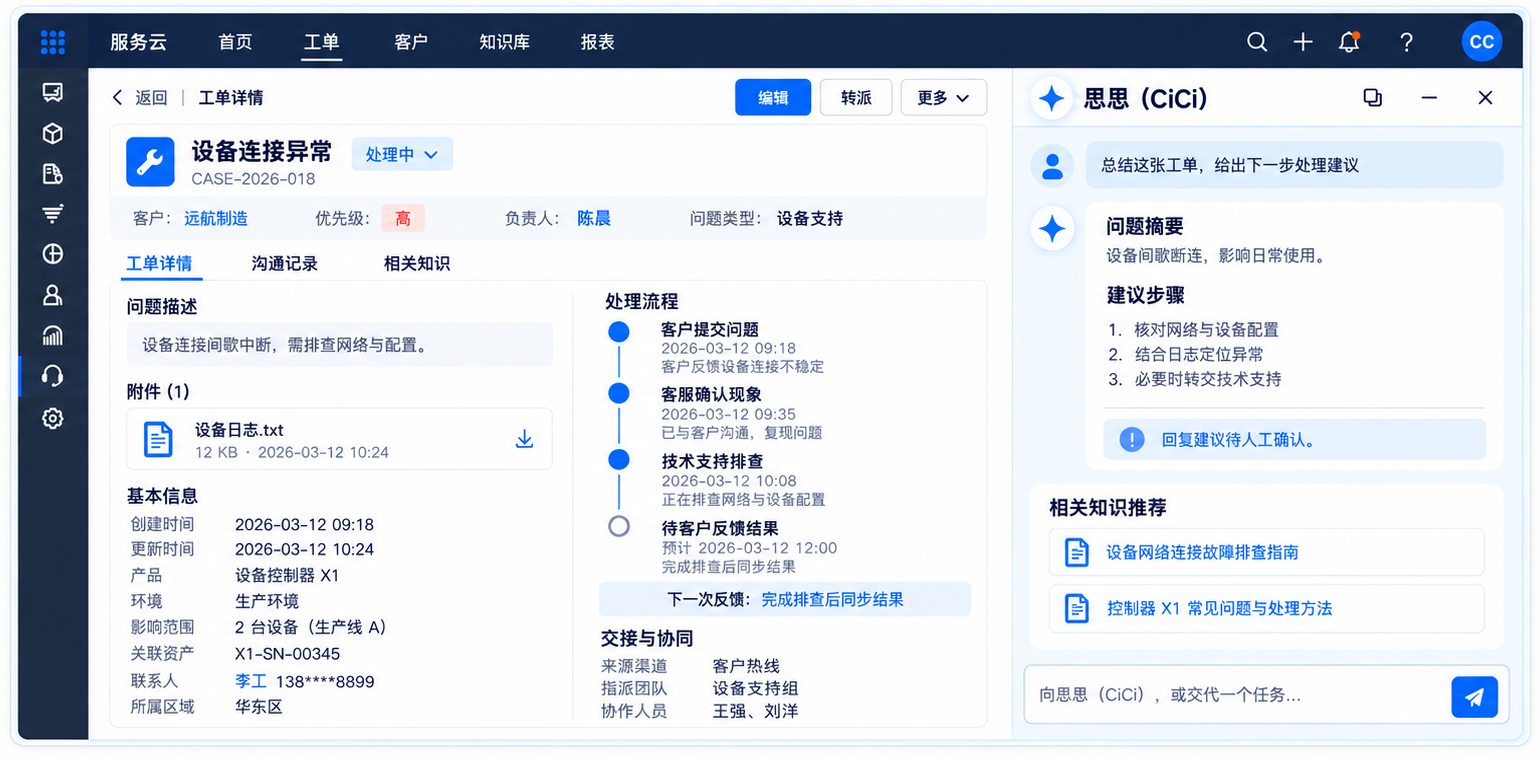Open the globe circle icon in sidebar
The height and width of the screenshot is (759, 1540).
[x=53, y=254]
